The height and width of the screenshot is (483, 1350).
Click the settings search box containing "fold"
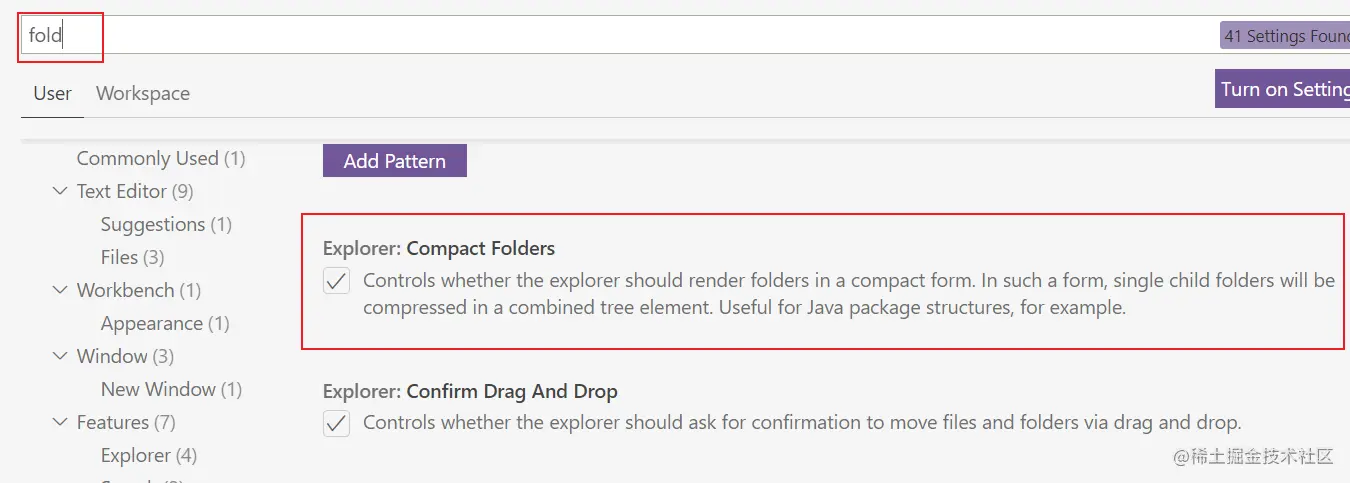(x=600, y=36)
